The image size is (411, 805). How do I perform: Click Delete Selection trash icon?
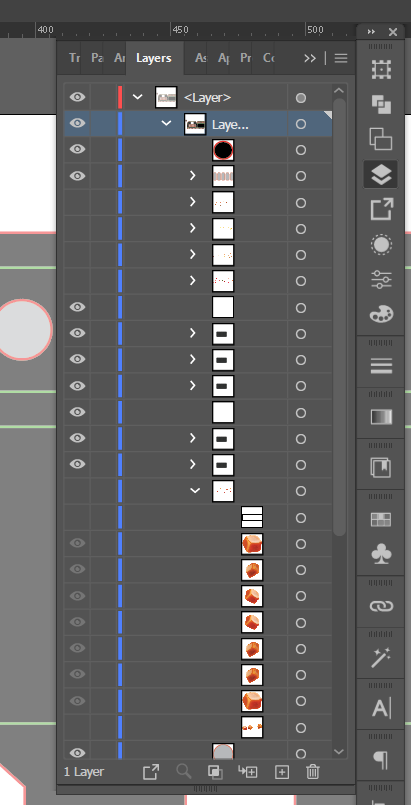point(313,772)
